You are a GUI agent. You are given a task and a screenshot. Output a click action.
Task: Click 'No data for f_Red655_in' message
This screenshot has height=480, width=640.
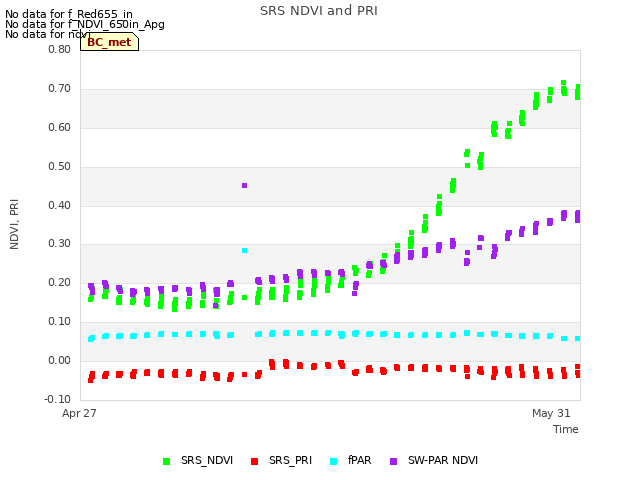(x=69, y=14)
